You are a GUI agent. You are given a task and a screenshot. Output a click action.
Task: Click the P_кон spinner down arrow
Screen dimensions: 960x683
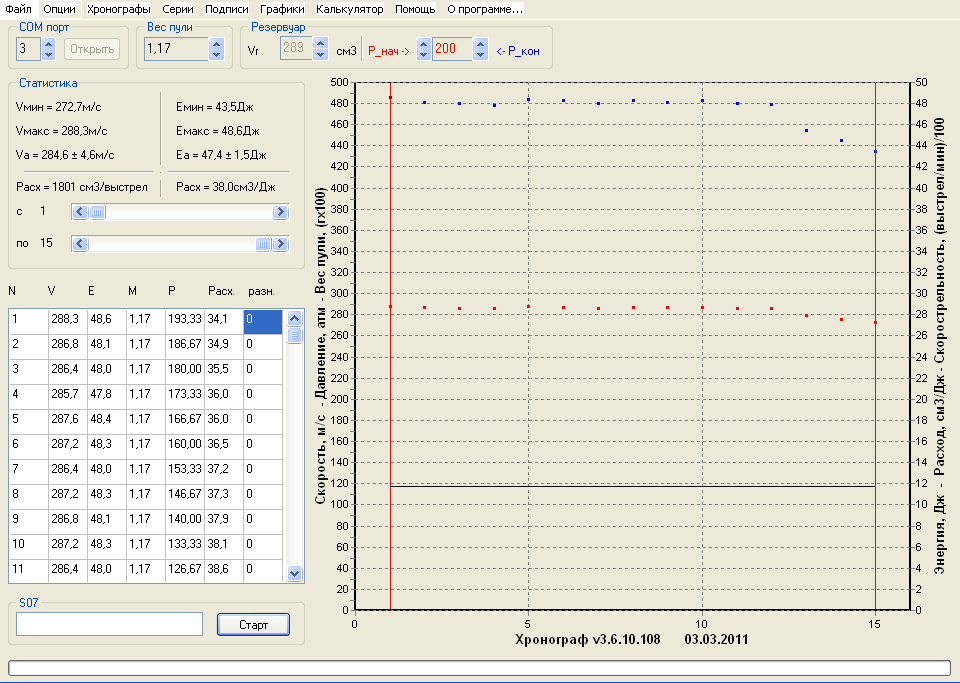coord(481,54)
